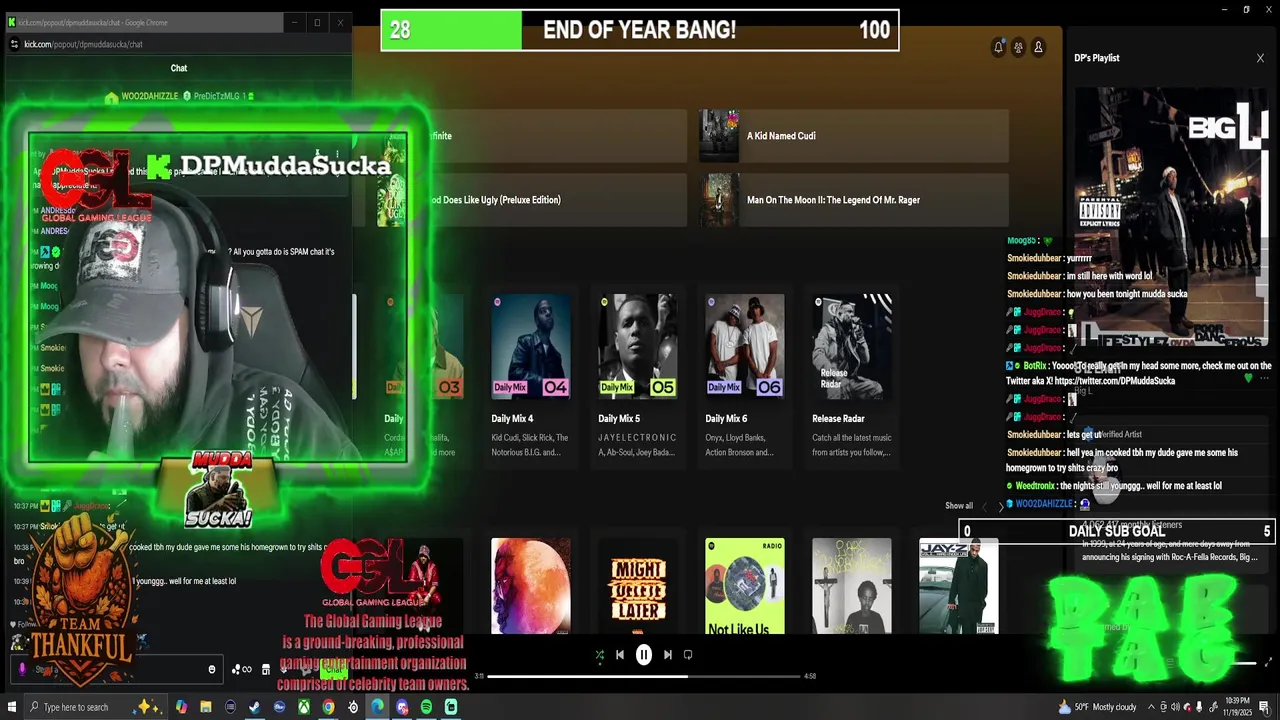Open the Kick chat shop icon
The width and height of the screenshot is (1280, 720).
tap(266, 670)
